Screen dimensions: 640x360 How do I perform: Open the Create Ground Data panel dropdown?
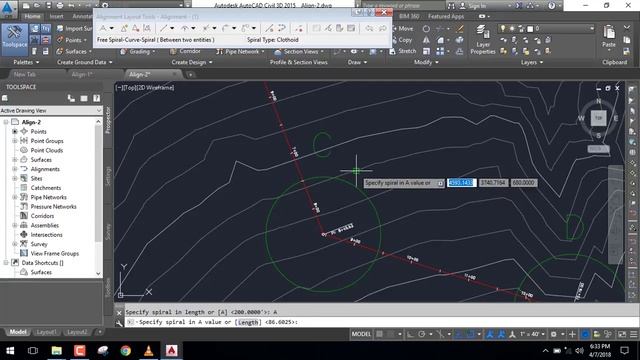tap(110, 62)
